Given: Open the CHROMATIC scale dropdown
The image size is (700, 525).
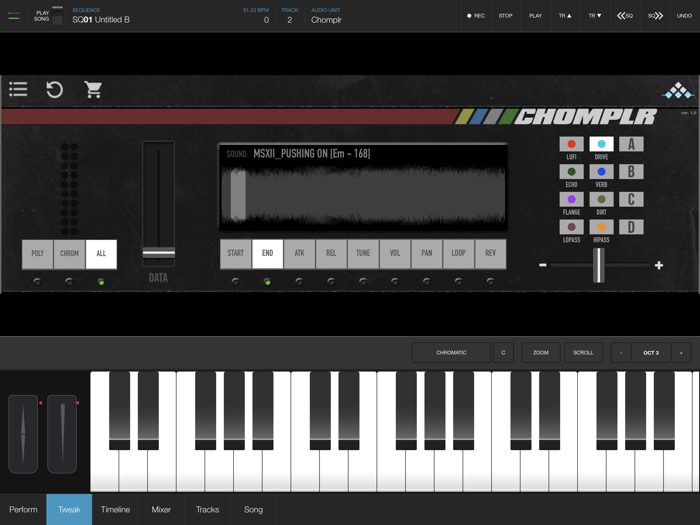Looking at the screenshot, I should (451, 353).
